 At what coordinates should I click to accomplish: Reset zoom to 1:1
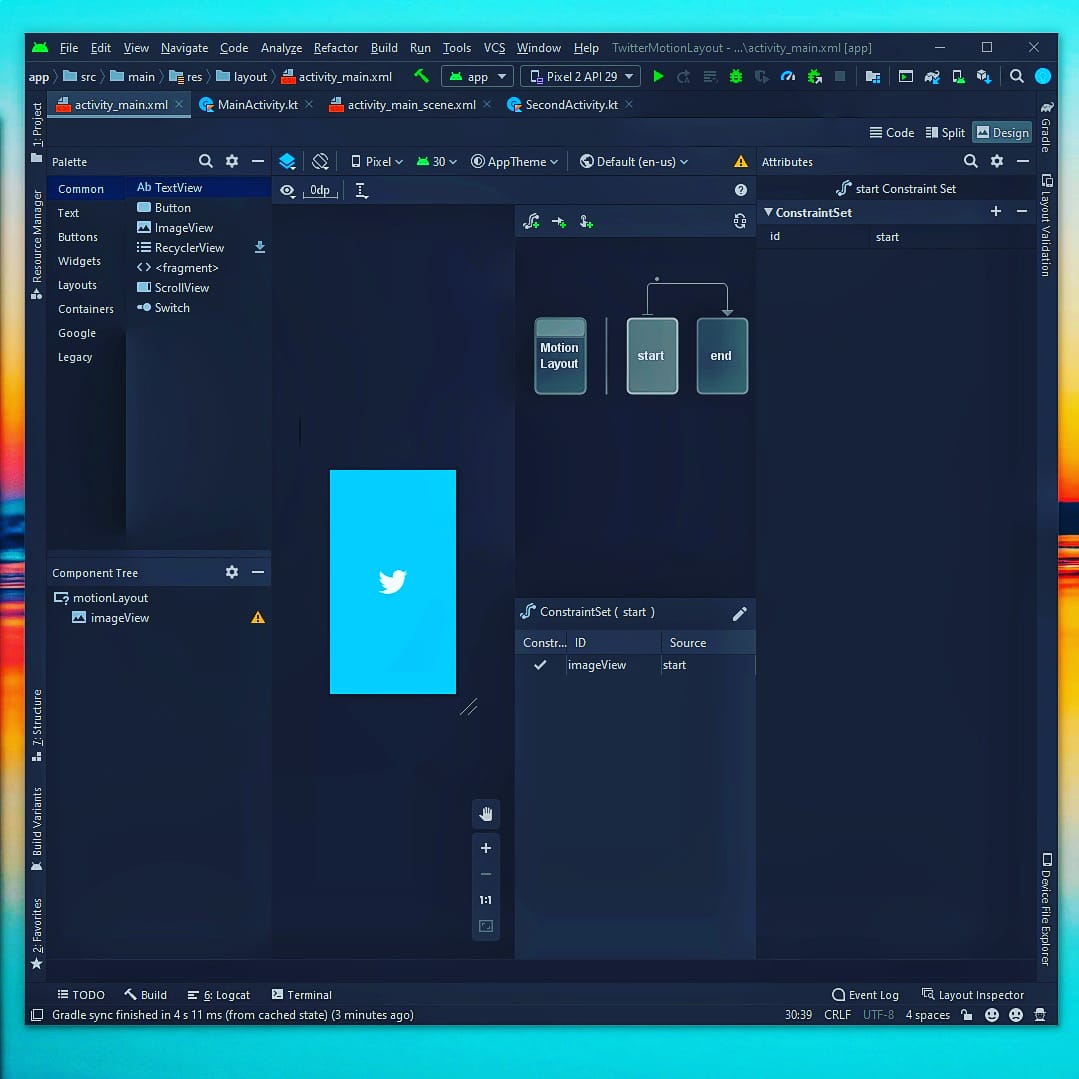486,900
